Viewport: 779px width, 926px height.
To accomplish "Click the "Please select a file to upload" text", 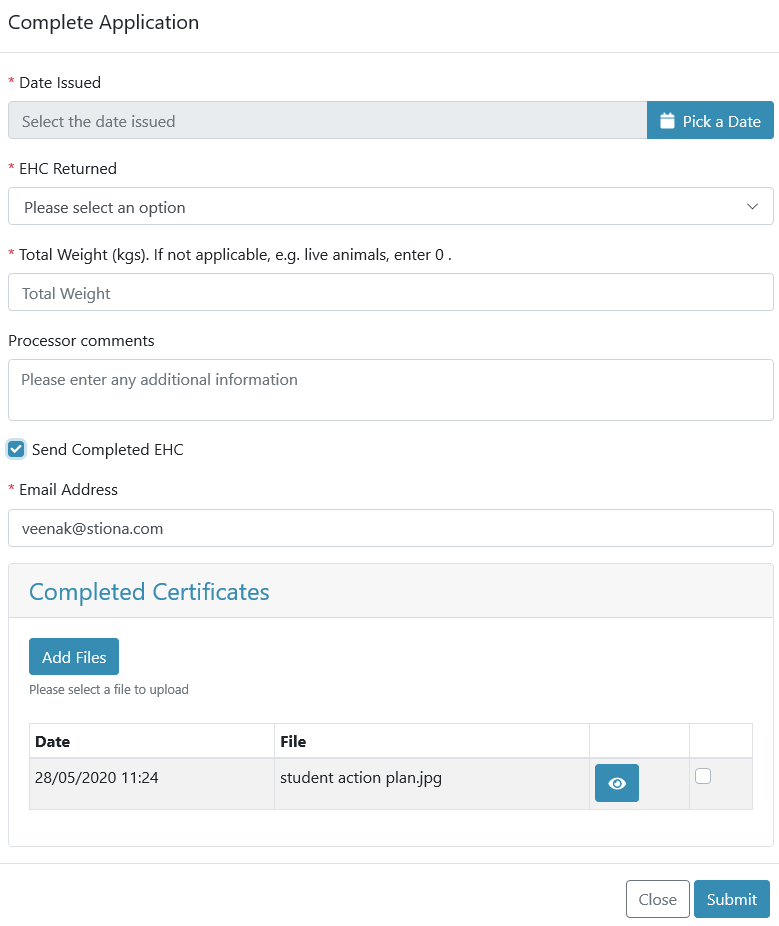I will [109, 689].
